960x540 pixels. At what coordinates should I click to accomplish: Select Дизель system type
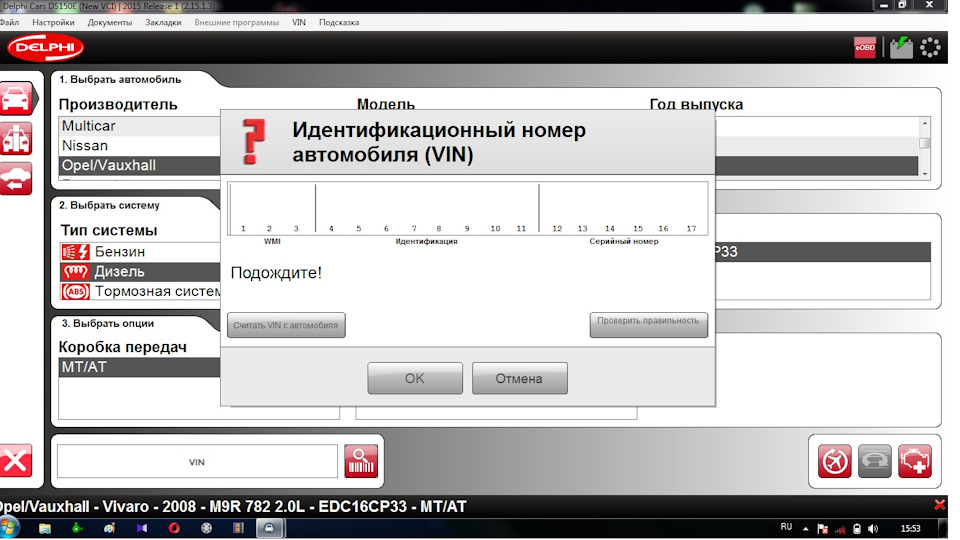click(140, 271)
